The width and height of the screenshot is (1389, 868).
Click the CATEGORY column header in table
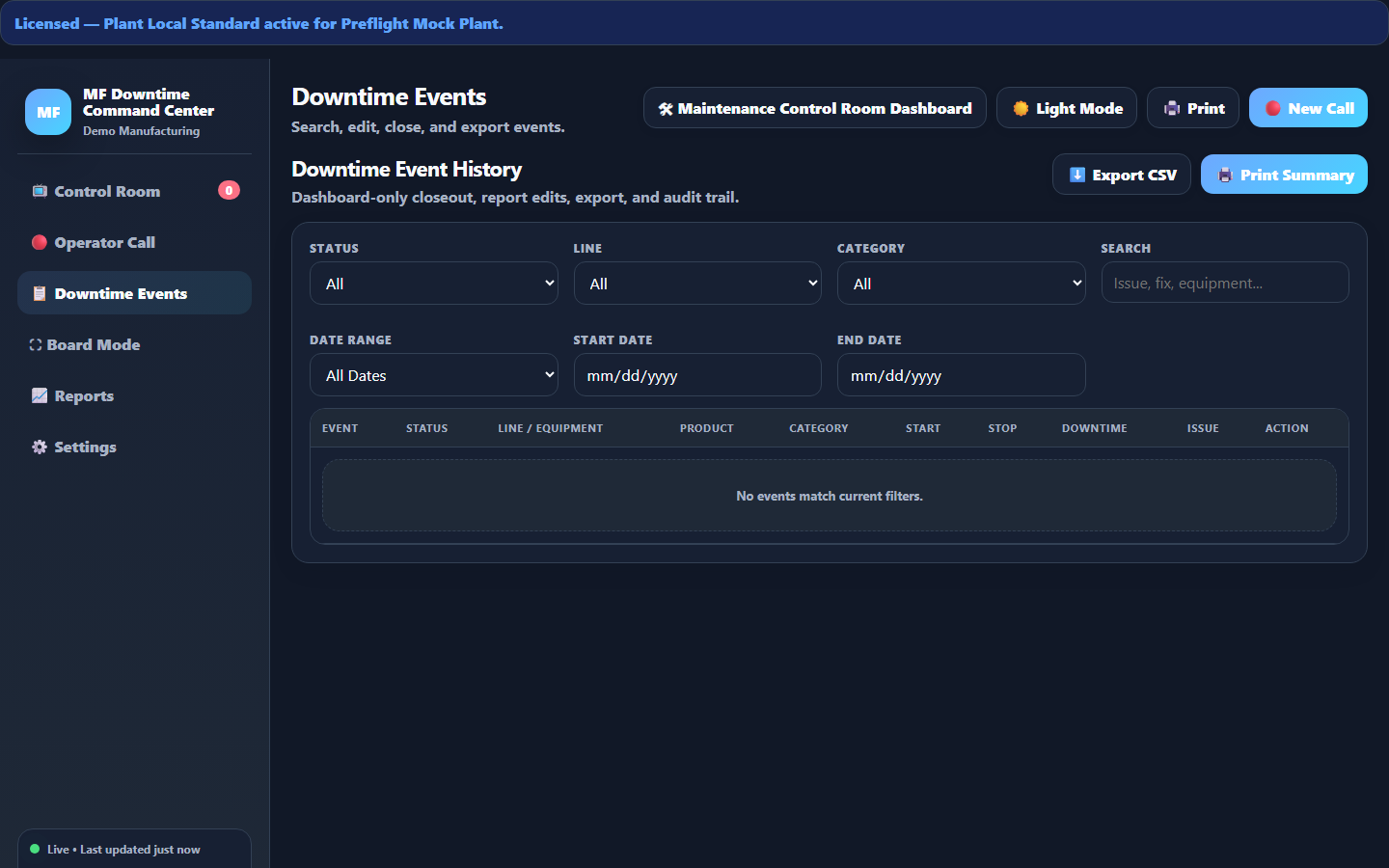(x=818, y=428)
